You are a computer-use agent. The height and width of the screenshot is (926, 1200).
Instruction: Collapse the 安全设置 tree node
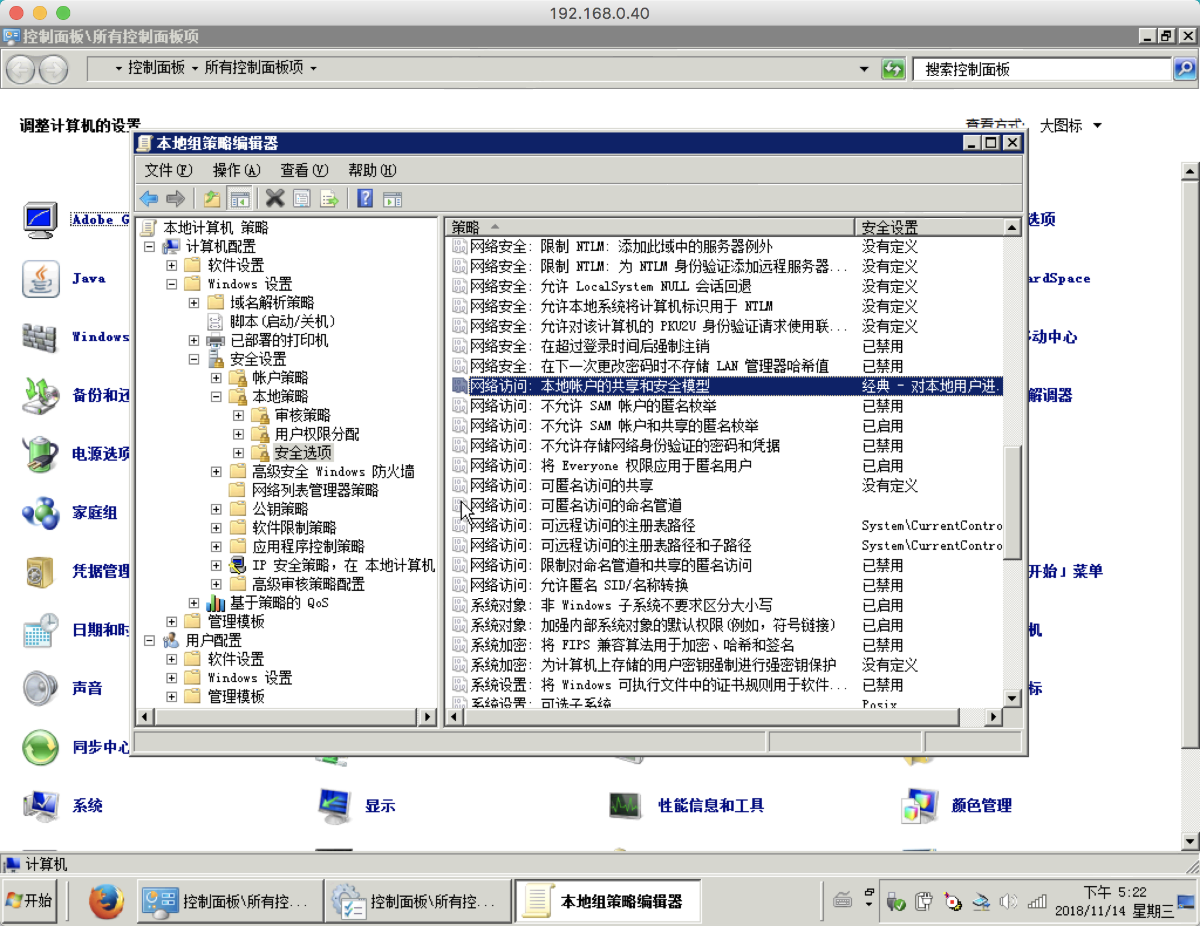tap(194, 359)
